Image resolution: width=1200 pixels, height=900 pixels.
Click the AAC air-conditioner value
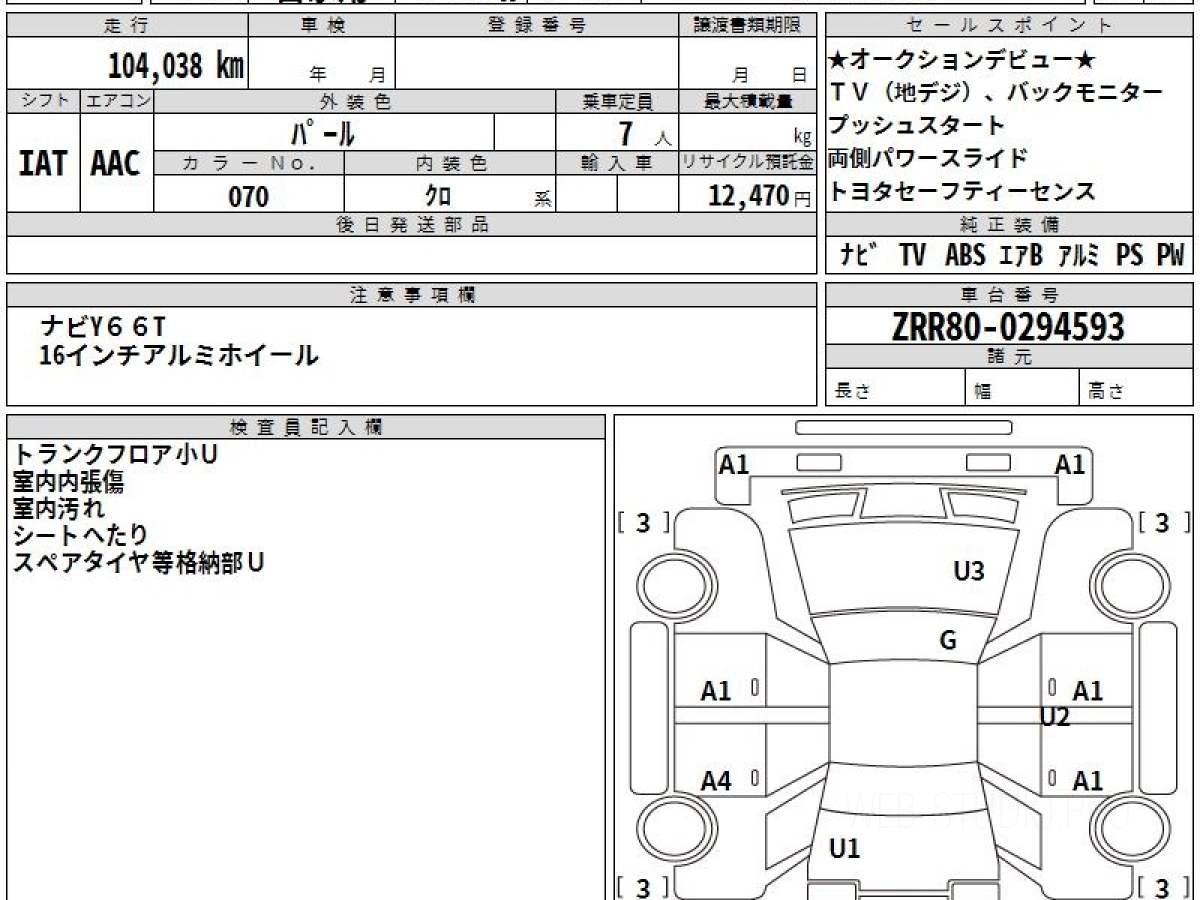pyautogui.click(x=116, y=163)
